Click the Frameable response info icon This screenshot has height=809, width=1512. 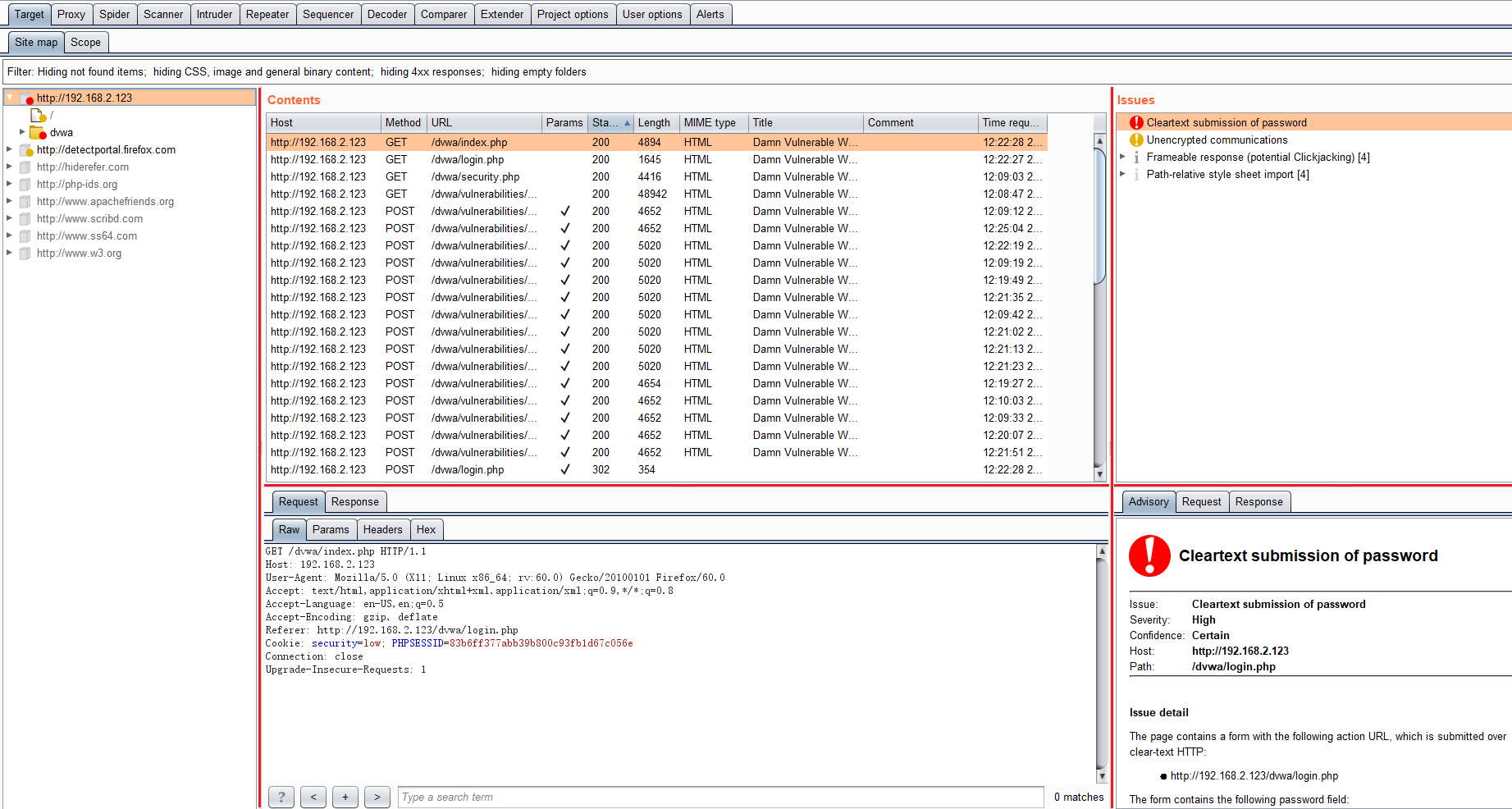(1136, 158)
